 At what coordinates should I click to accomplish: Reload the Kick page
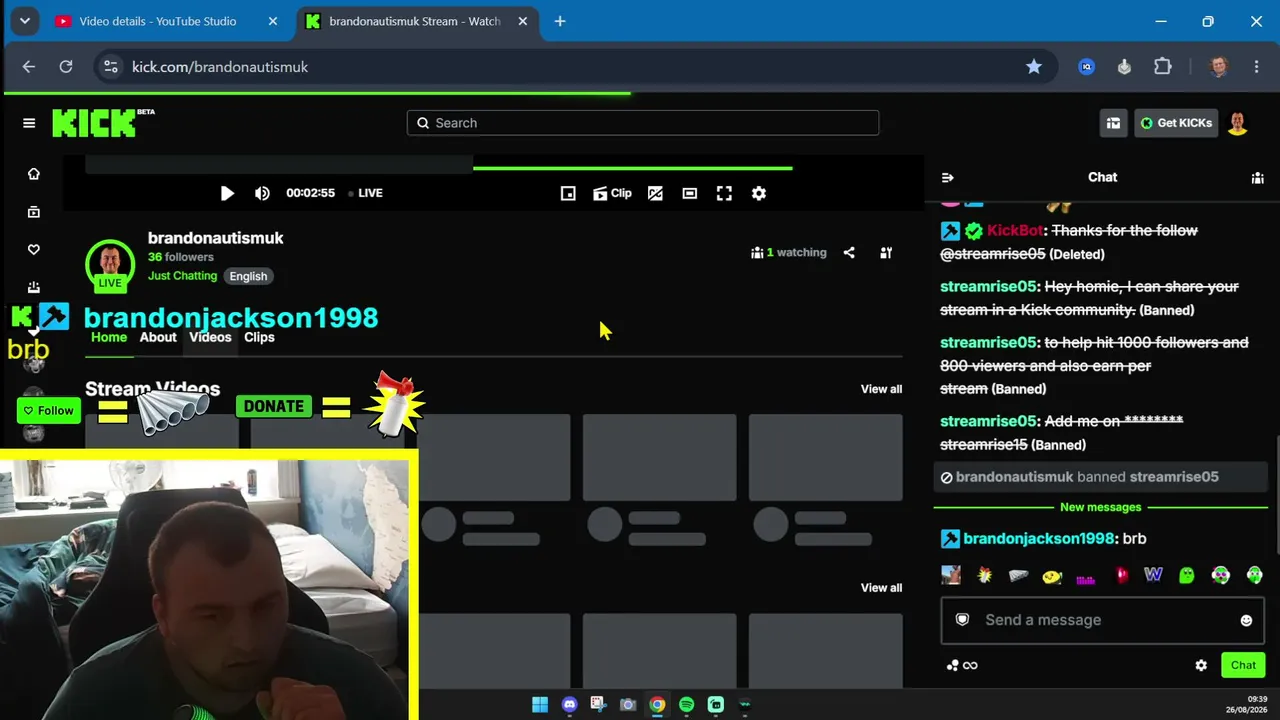(x=66, y=67)
